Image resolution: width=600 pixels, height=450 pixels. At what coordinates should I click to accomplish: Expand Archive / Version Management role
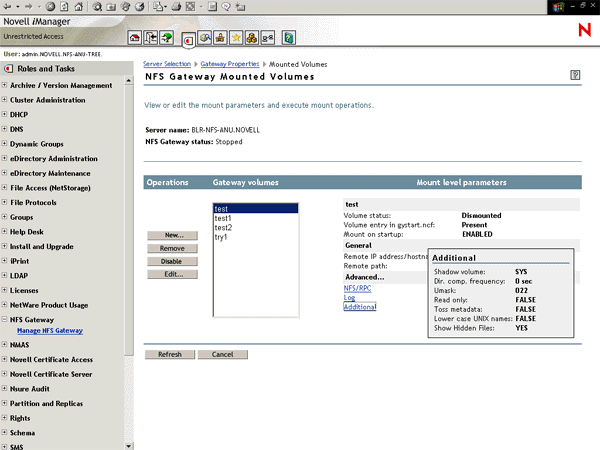4,85
